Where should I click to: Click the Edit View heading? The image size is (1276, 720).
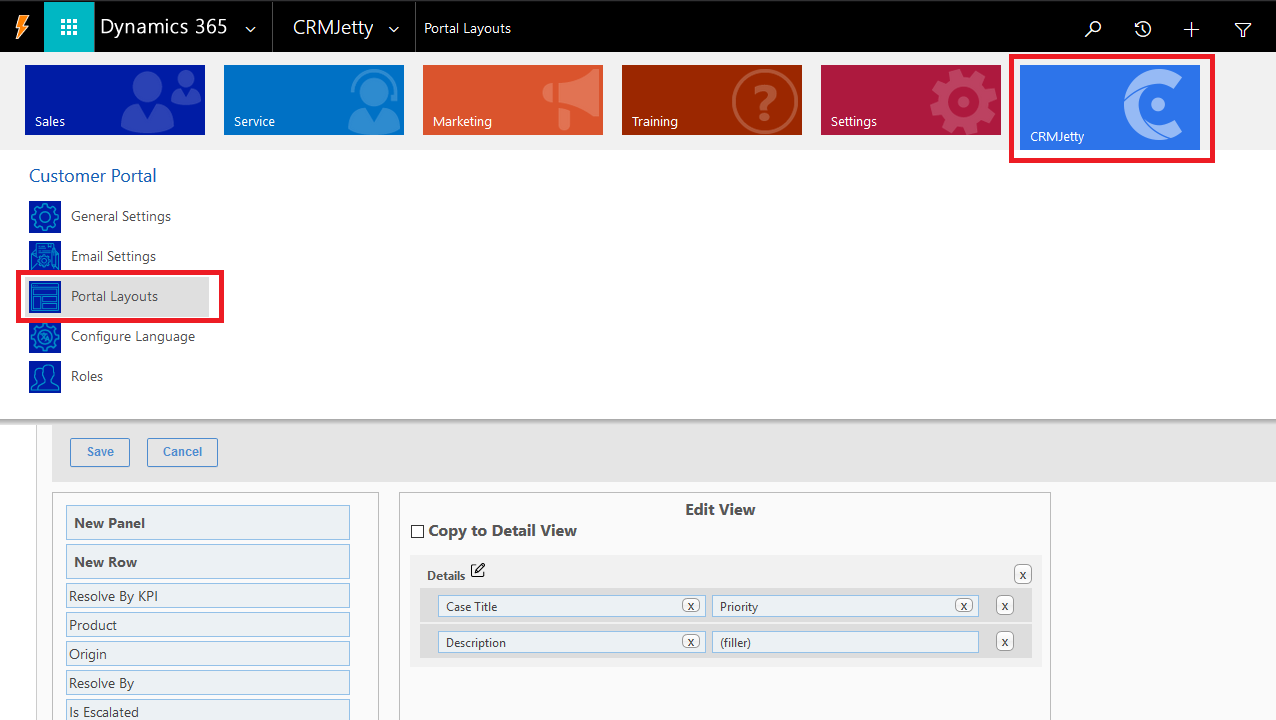click(720, 510)
